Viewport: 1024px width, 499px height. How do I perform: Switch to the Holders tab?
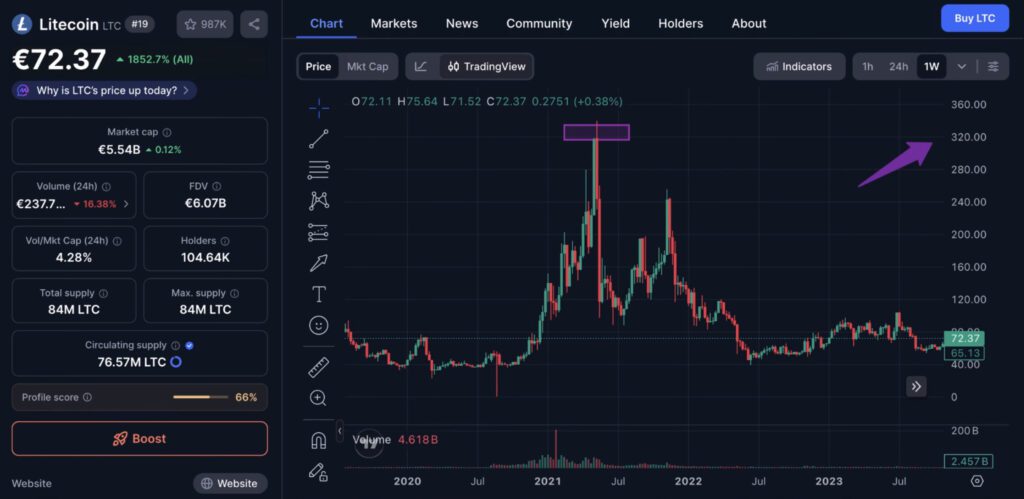point(680,23)
